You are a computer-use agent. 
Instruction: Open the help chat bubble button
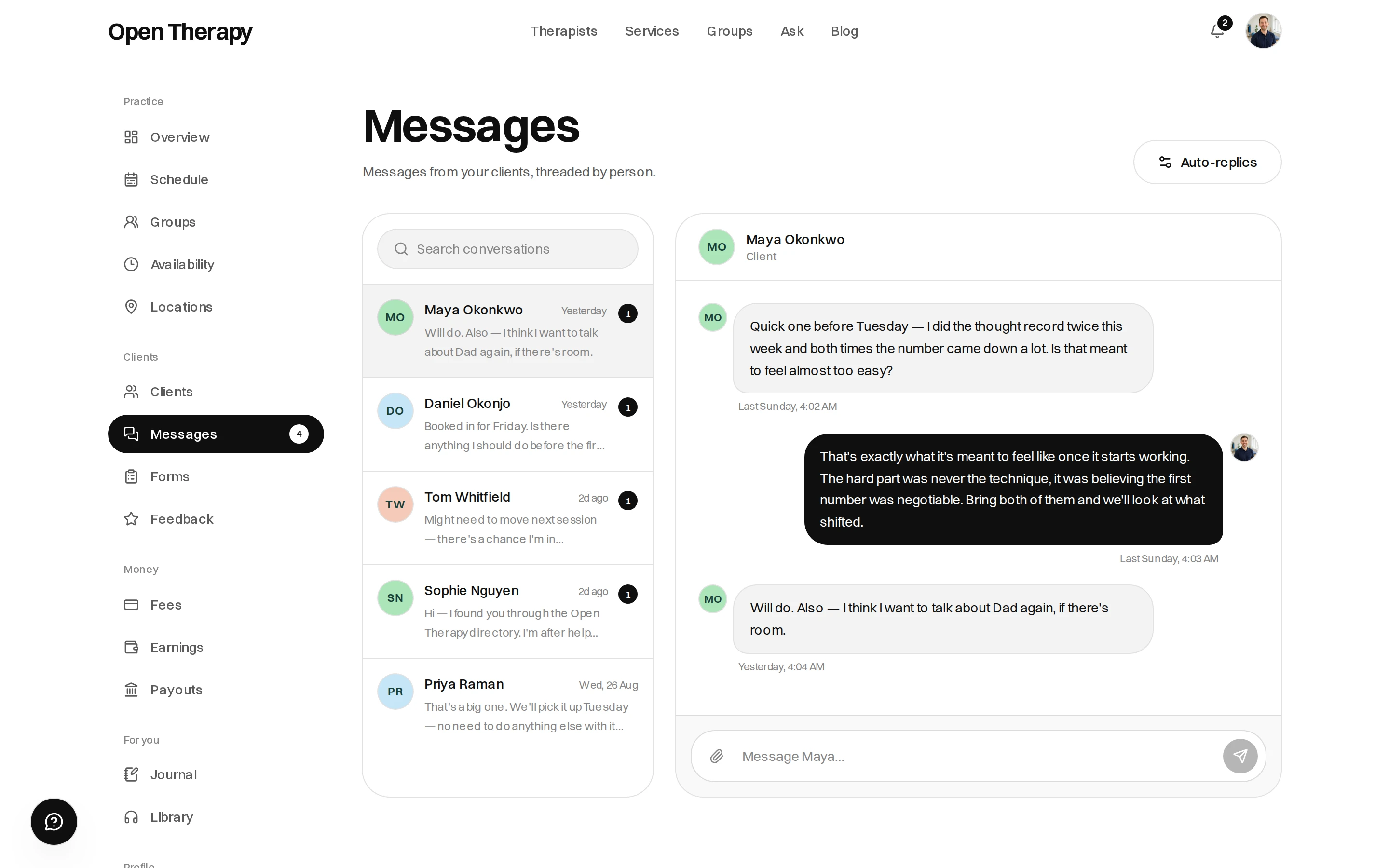(x=54, y=822)
